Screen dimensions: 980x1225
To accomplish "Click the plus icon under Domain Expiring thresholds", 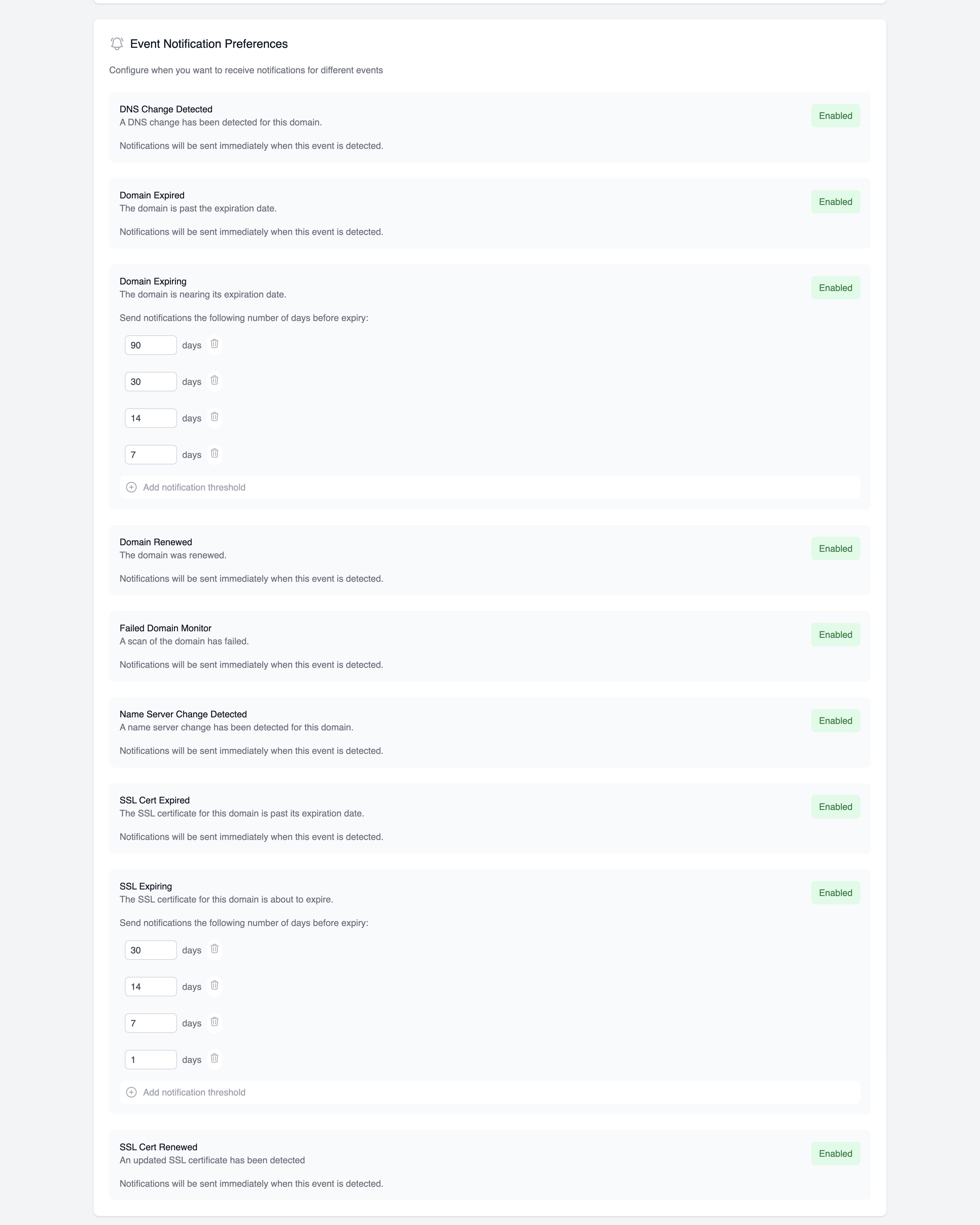I will click(x=131, y=487).
